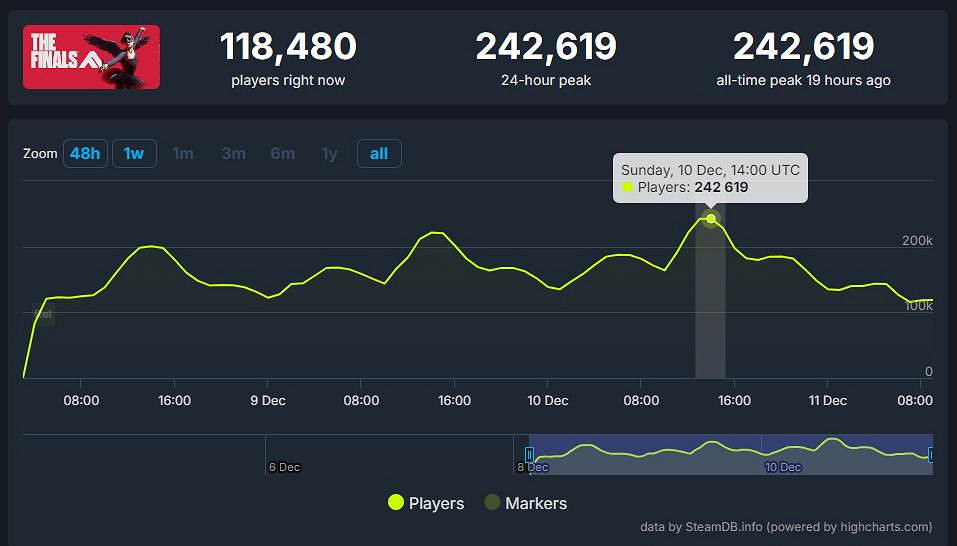Choose the 3m zoom range
The image size is (957, 546).
pyautogui.click(x=234, y=153)
